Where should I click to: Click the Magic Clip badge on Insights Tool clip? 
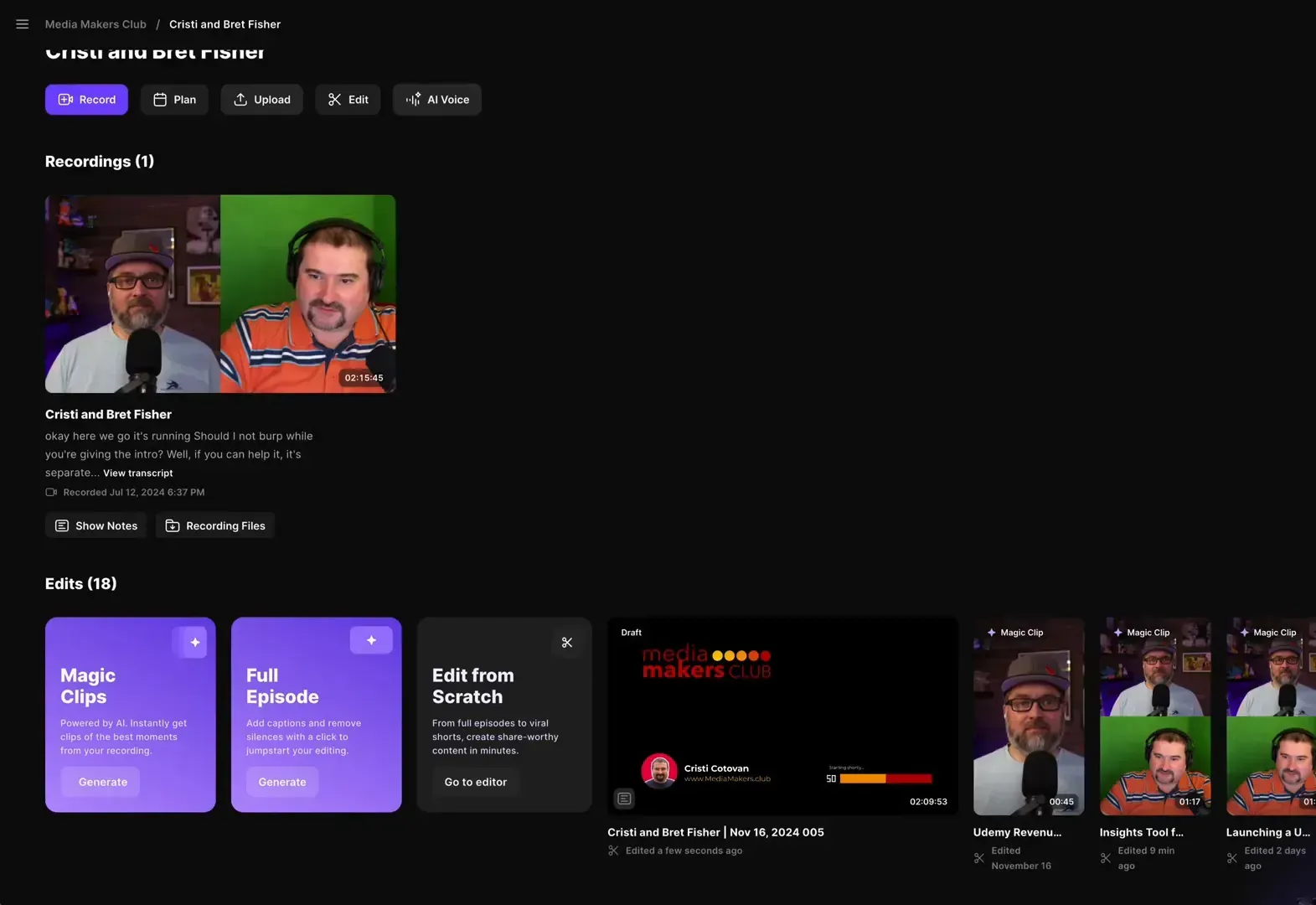(1142, 633)
